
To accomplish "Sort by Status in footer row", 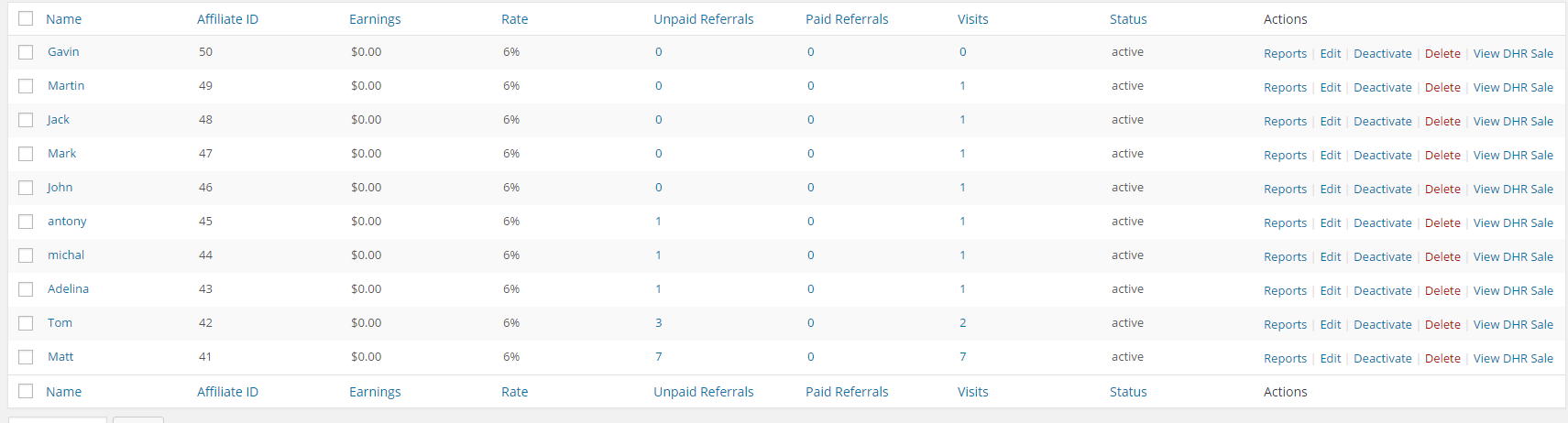I will click(x=1128, y=392).
